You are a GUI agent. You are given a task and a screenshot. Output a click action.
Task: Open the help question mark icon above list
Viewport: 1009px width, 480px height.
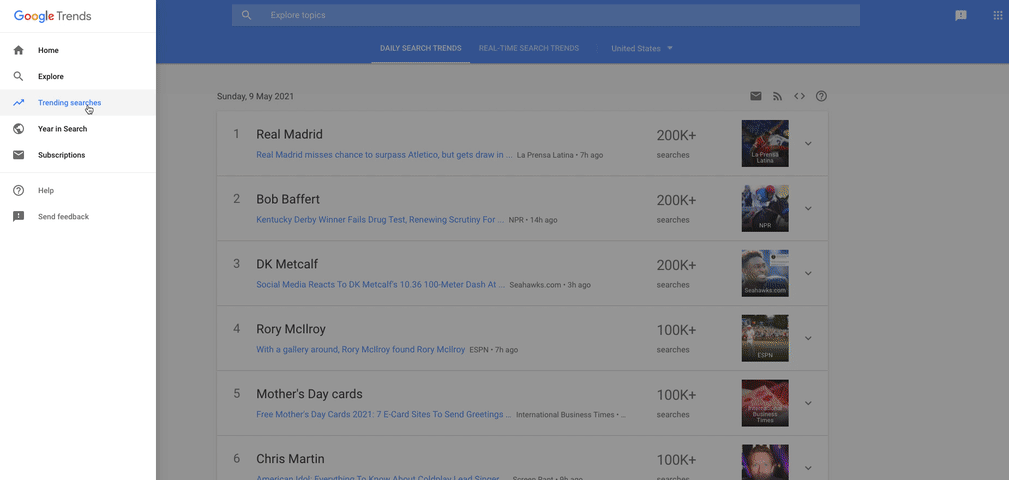tap(821, 96)
